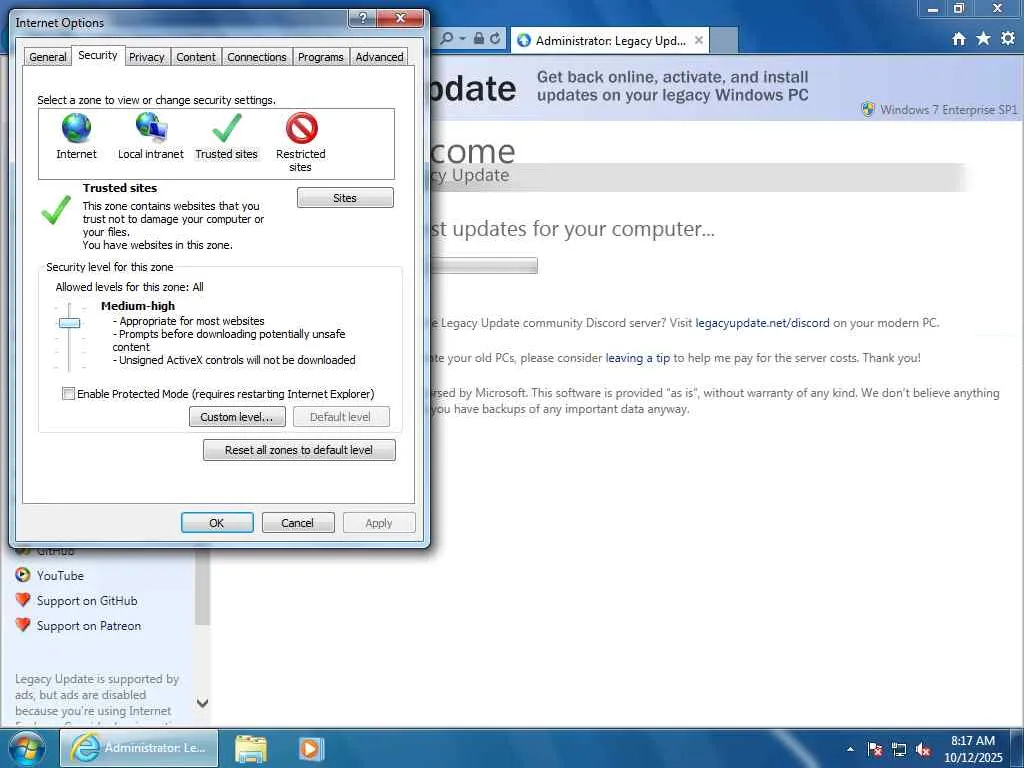The height and width of the screenshot is (768, 1024).
Task: Select the Security tab
Action: tap(98, 56)
